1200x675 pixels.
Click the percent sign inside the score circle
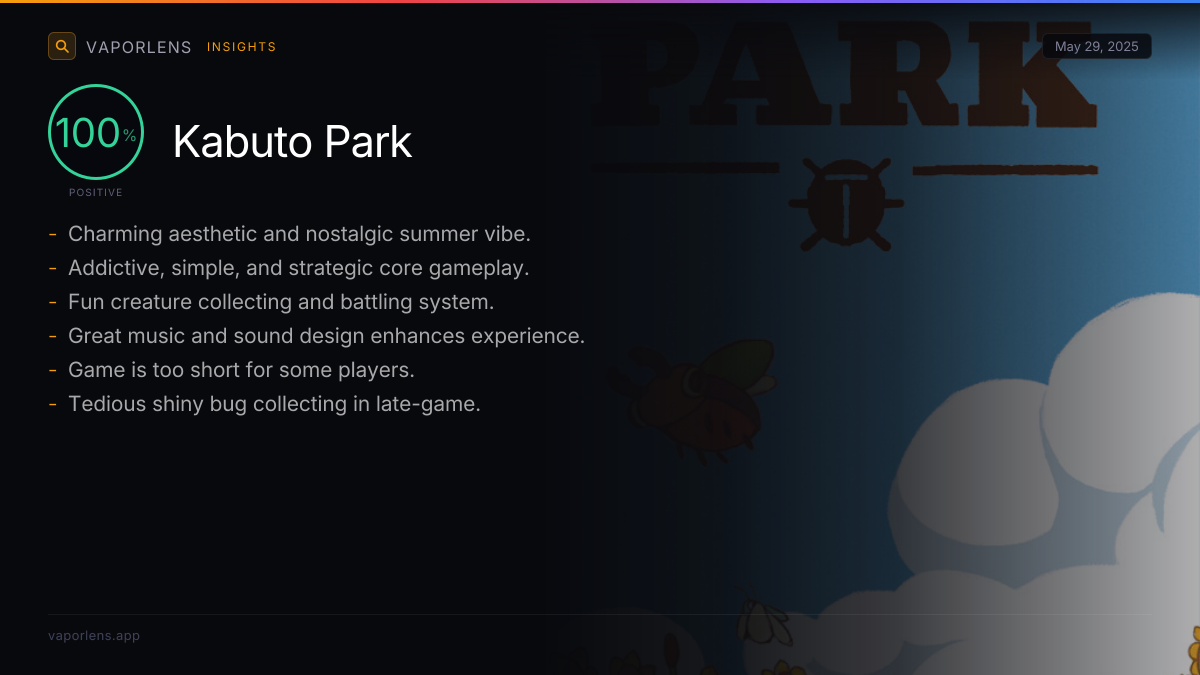[x=130, y=136]
